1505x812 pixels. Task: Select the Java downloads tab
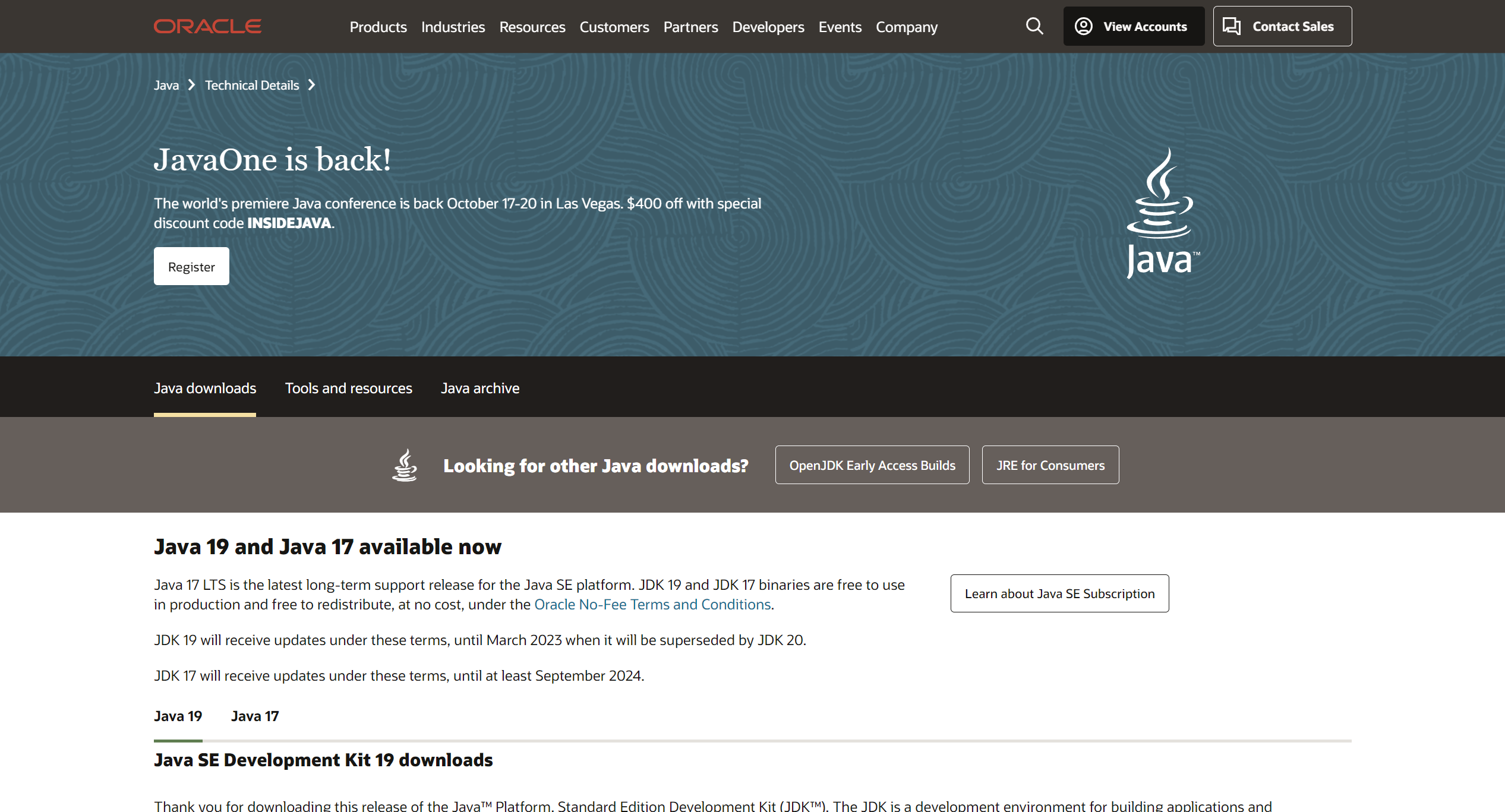(205, 388)
